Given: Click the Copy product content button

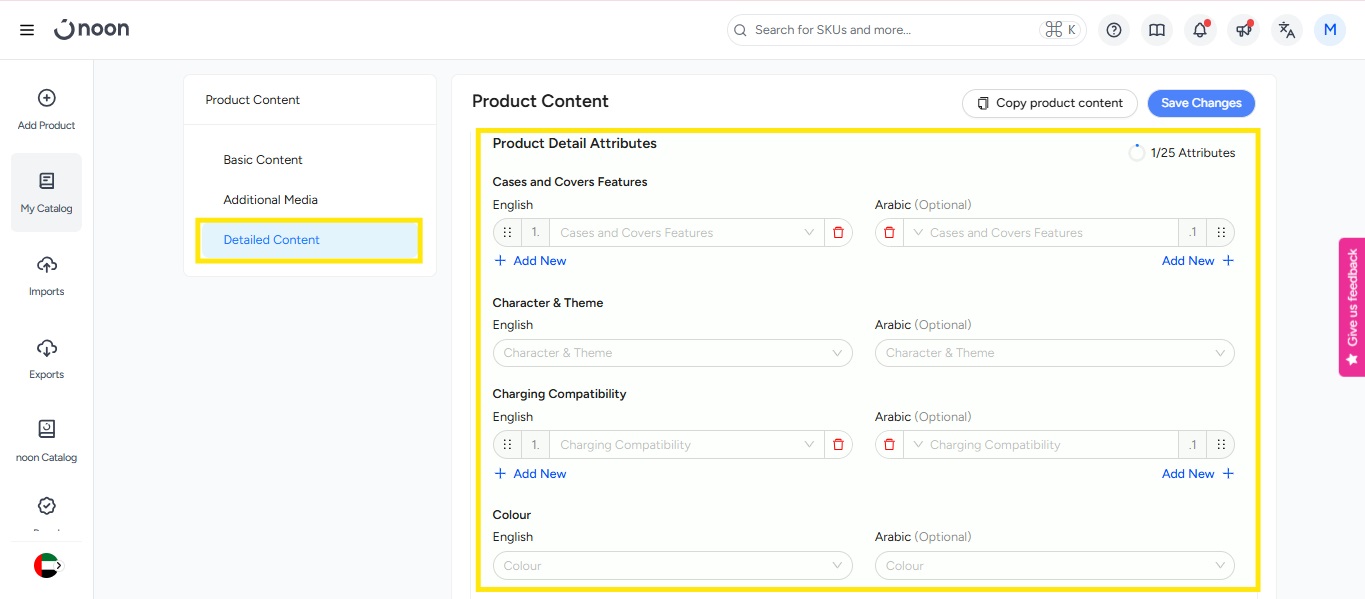Looking at the screenshot, I should click(x=1050, y=103).
